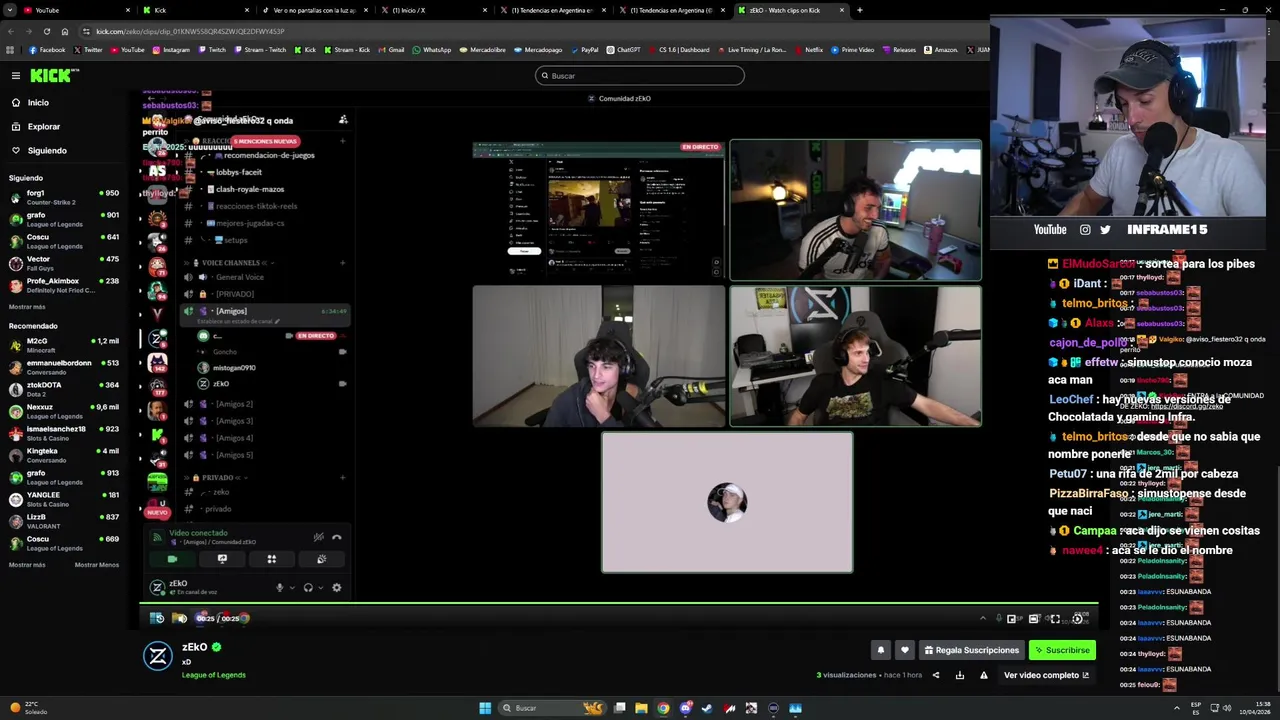Image resolution: width=1280 pixels, height=720 pixels.
Task: Open the Kick sidebar hamburger menu
Action: [15, 76]
